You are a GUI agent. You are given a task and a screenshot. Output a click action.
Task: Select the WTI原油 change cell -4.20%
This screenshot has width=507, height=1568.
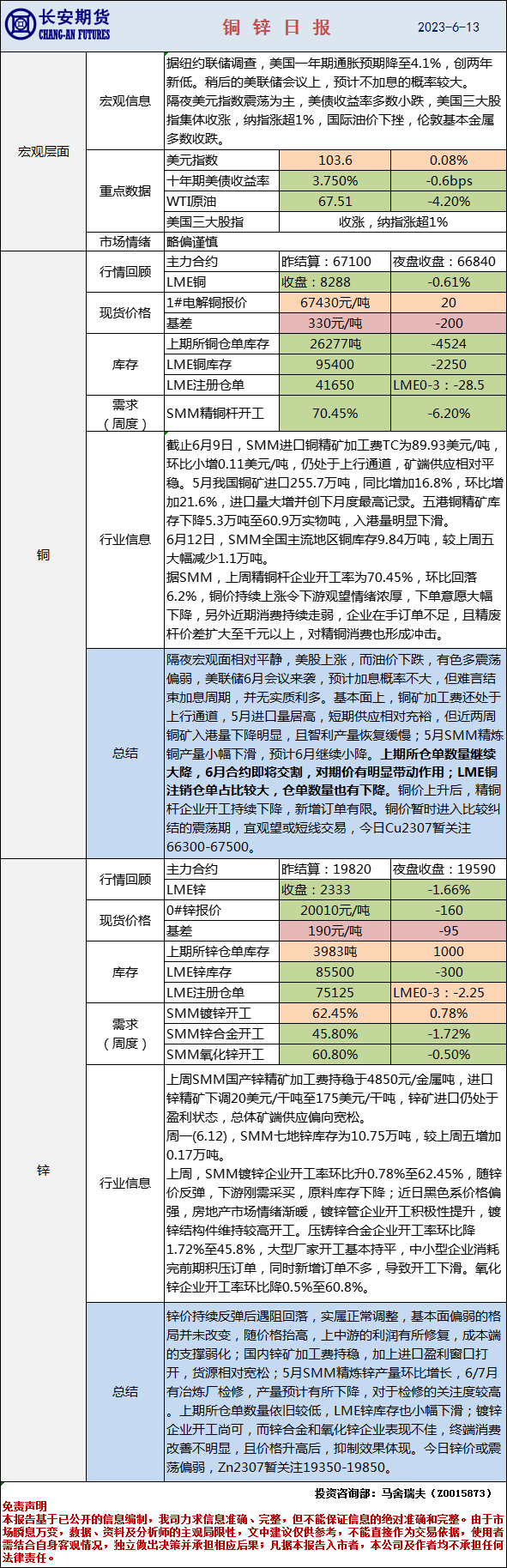[448, 202]
